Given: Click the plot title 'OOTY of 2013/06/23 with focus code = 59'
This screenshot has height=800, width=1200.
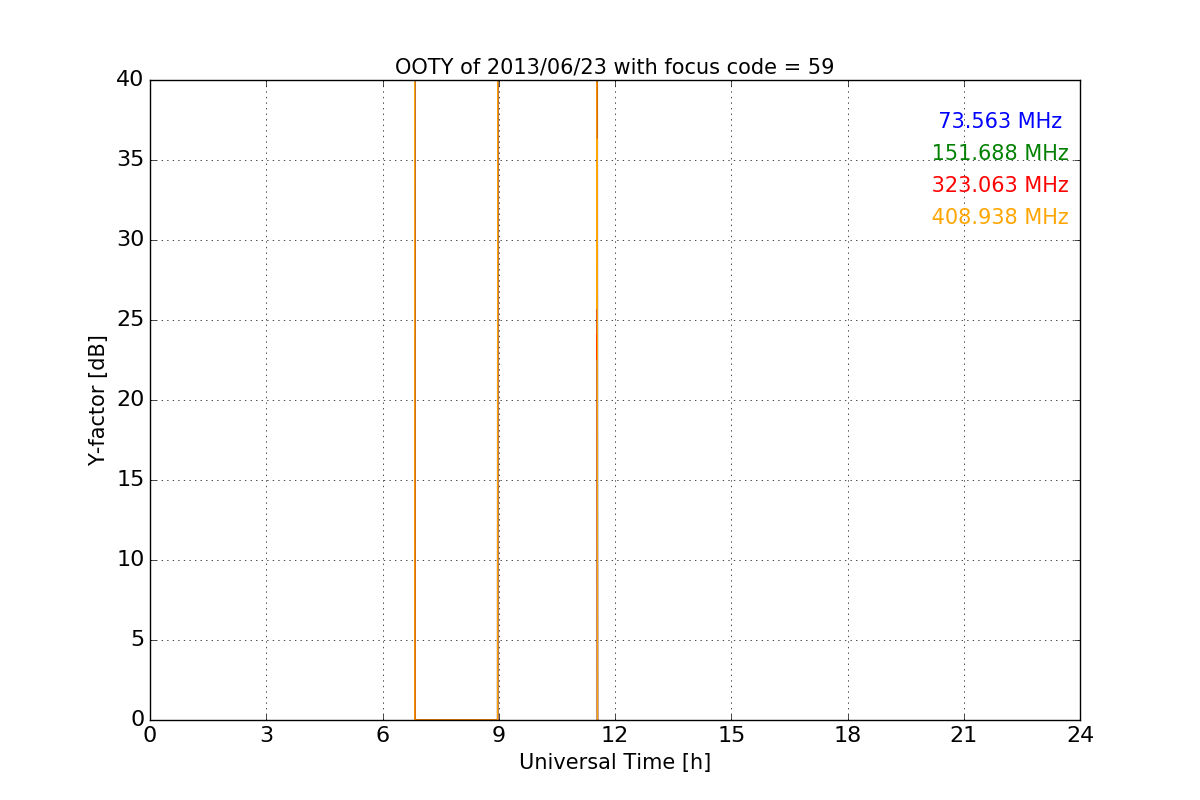Looking at the screenshot, I should (x=614, y=67).
